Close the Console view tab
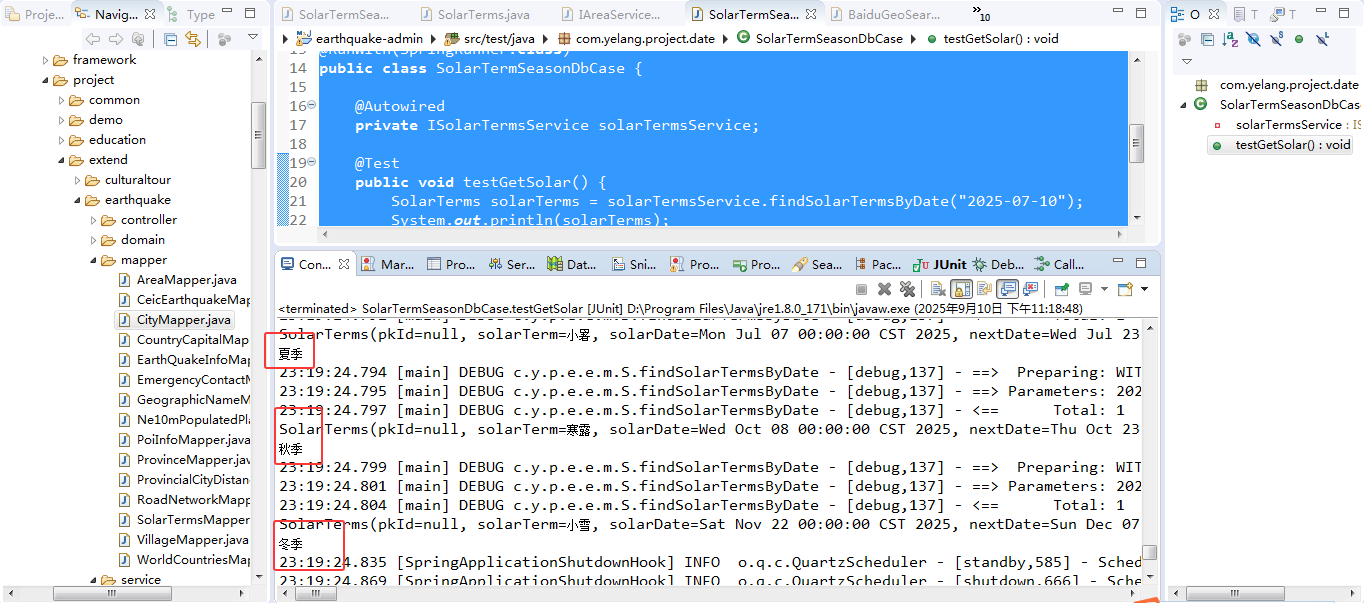Screen dimensions: 1364x603 tap(344, 264)
